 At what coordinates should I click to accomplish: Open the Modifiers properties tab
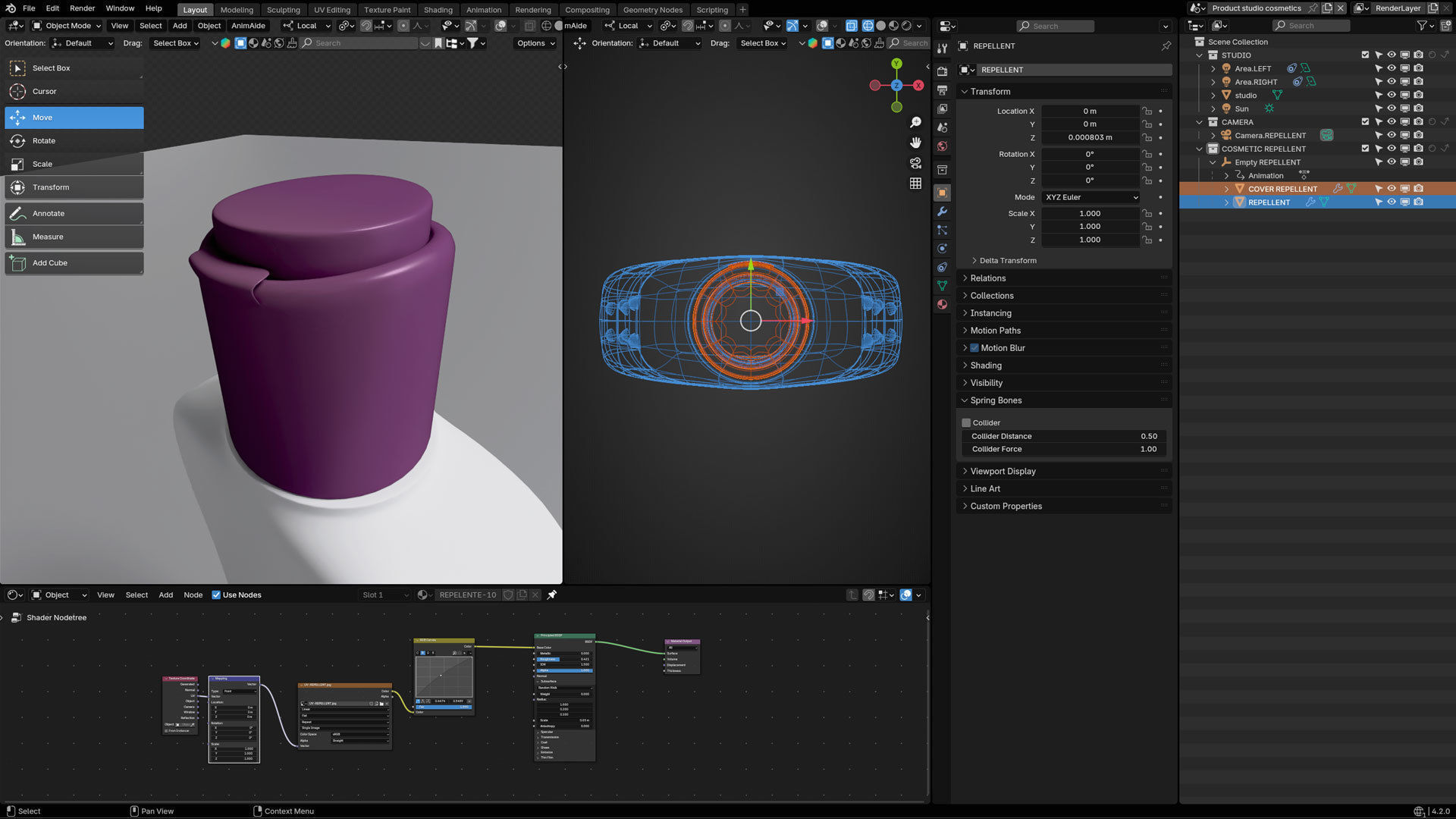[x=942, y=212]
